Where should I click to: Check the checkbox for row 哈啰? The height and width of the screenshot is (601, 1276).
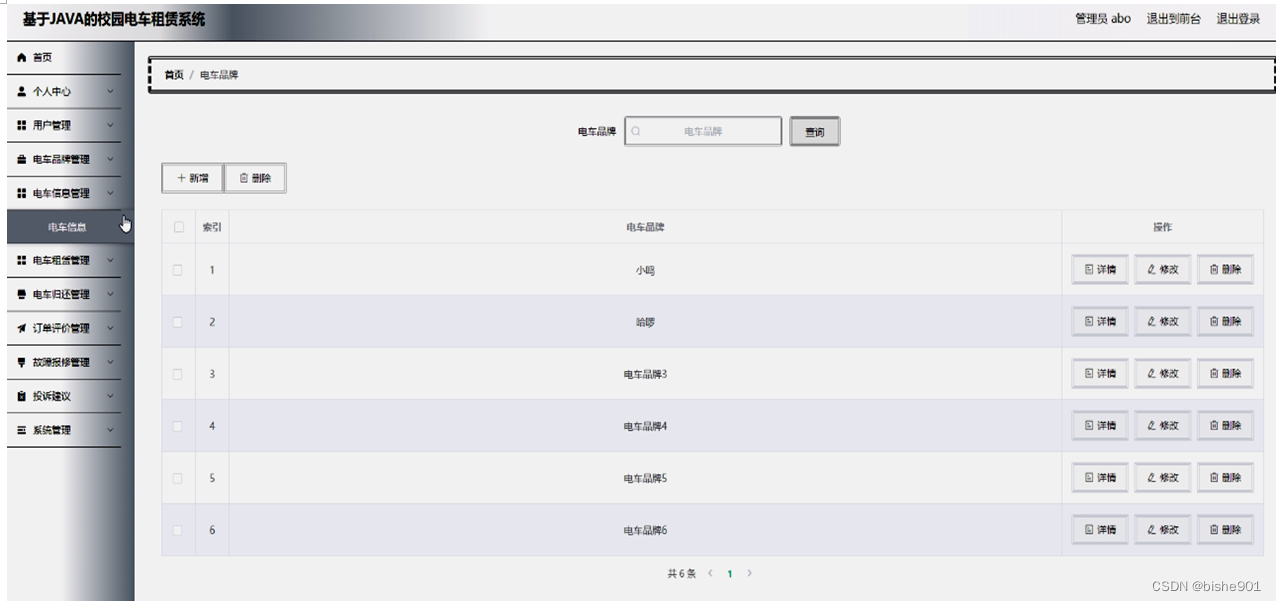pyautogui.click(x=178, y=322)
